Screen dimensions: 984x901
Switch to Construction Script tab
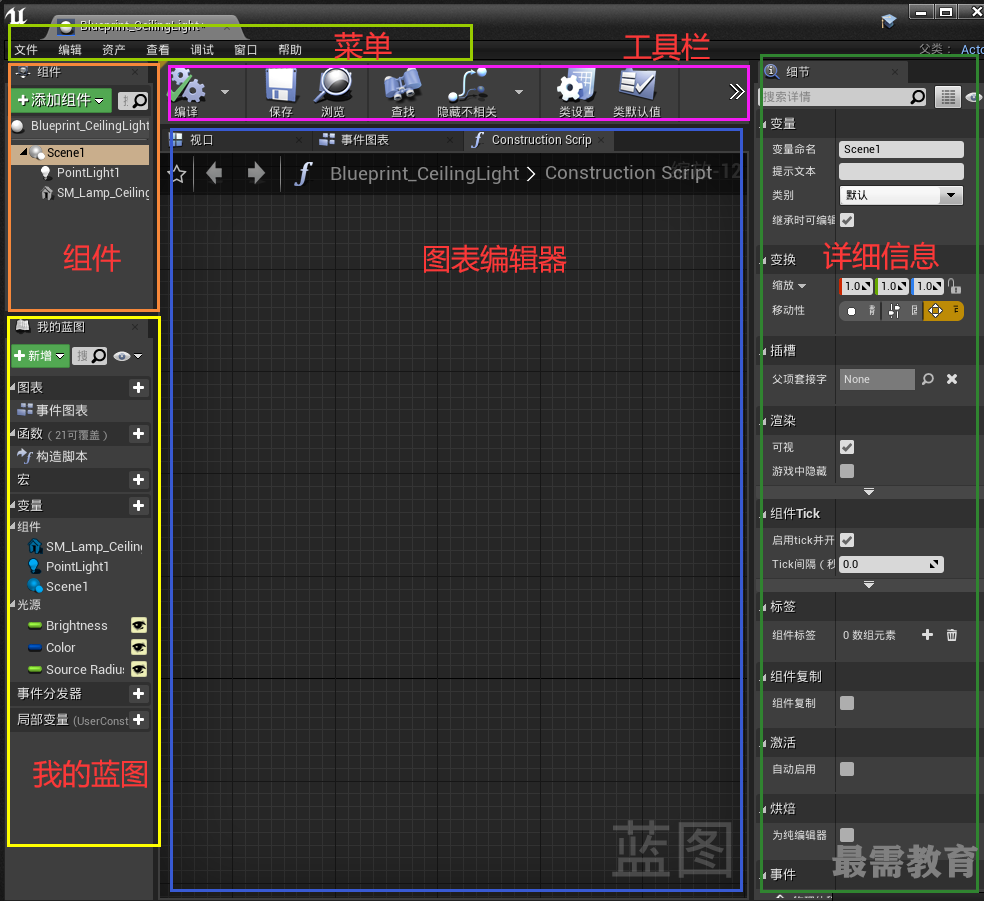(x=541, y=140)
